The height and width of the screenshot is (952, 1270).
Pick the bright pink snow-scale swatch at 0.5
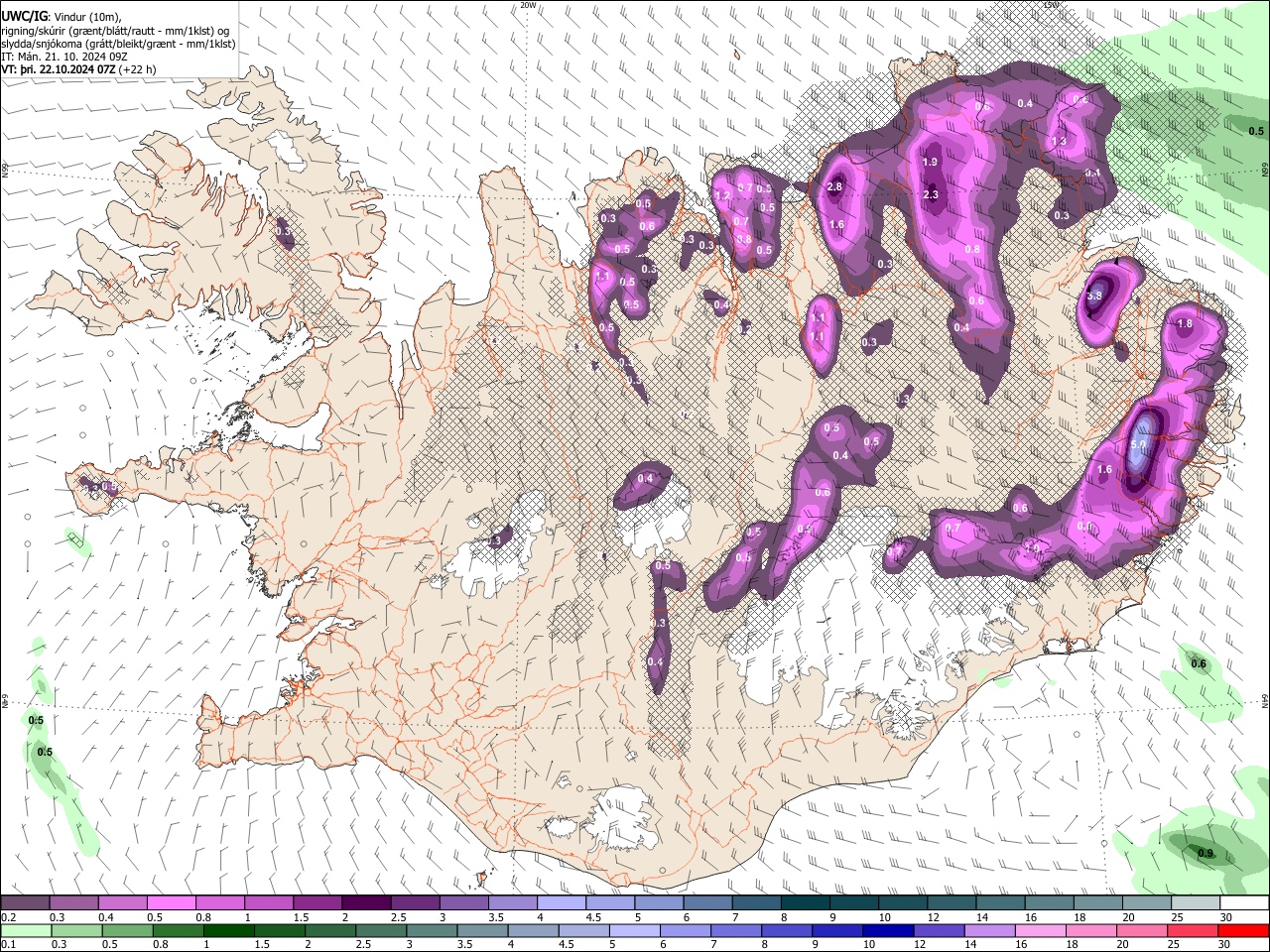pos(171,903)
